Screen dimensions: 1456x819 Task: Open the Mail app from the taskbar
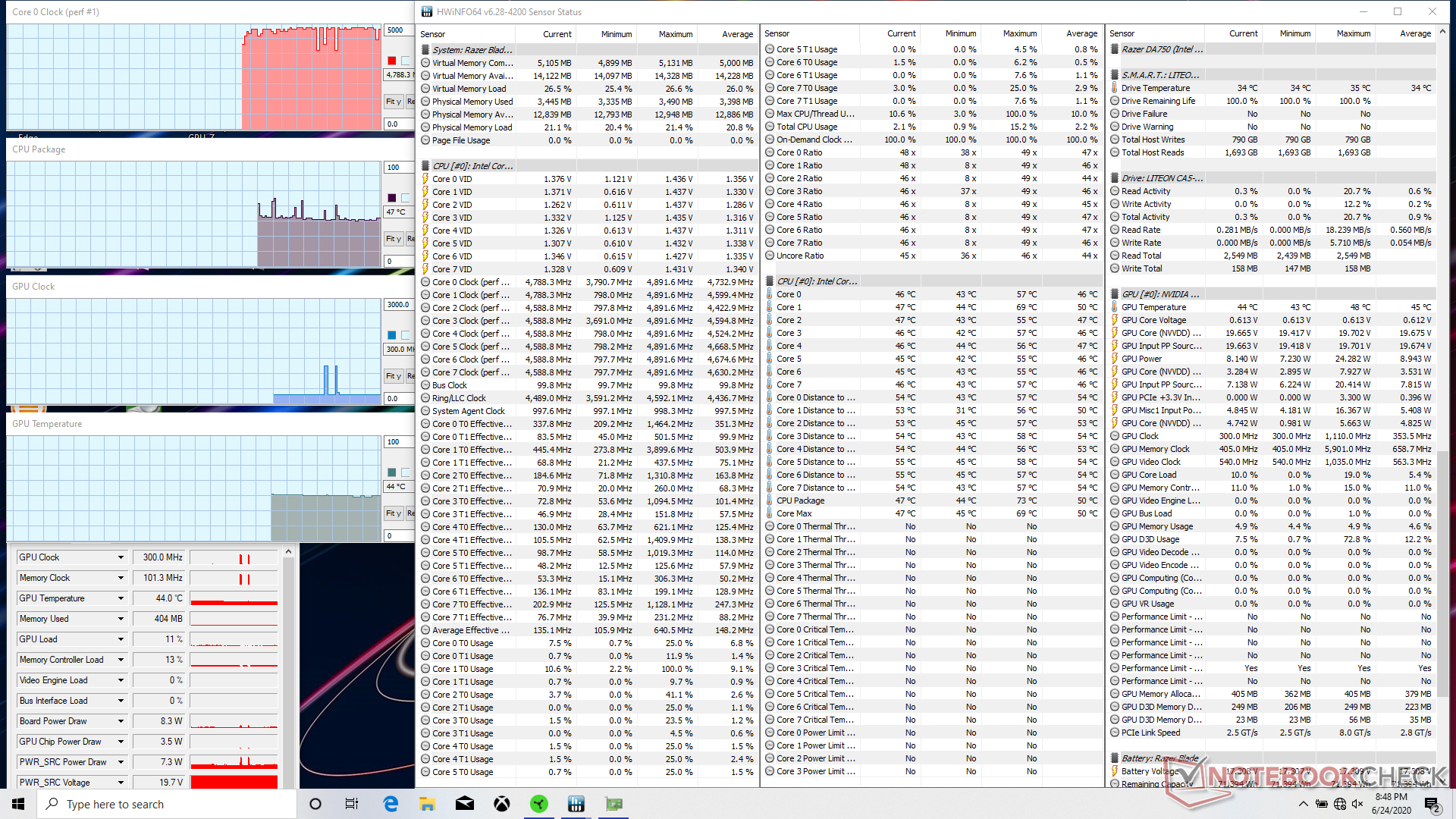[x=465, y=804]
